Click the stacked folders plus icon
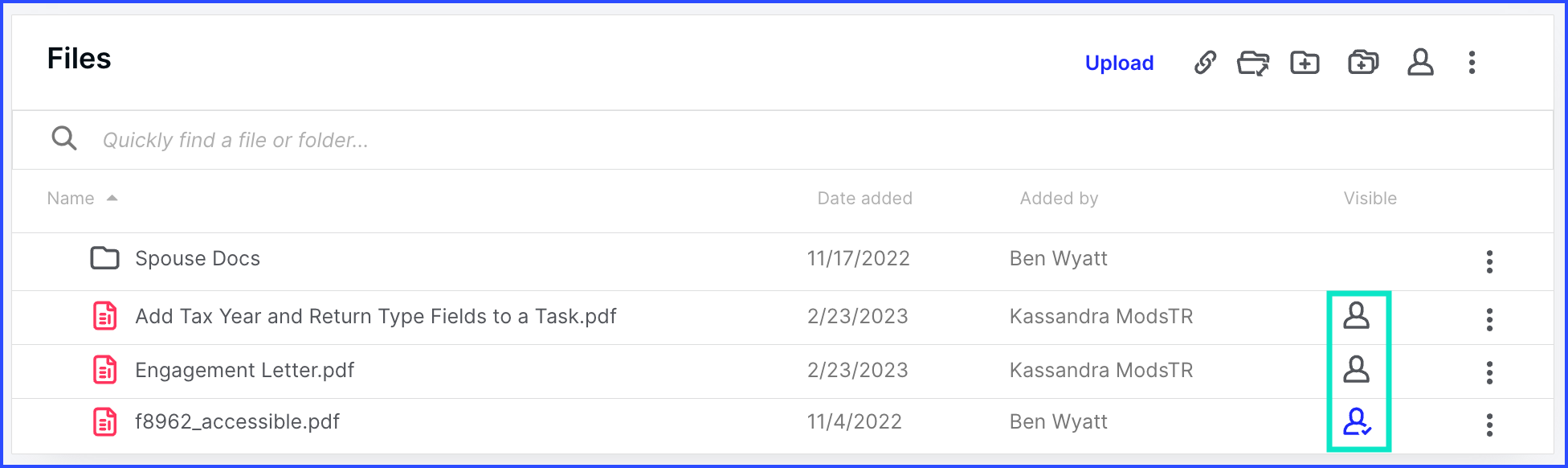 (1363, 63)
